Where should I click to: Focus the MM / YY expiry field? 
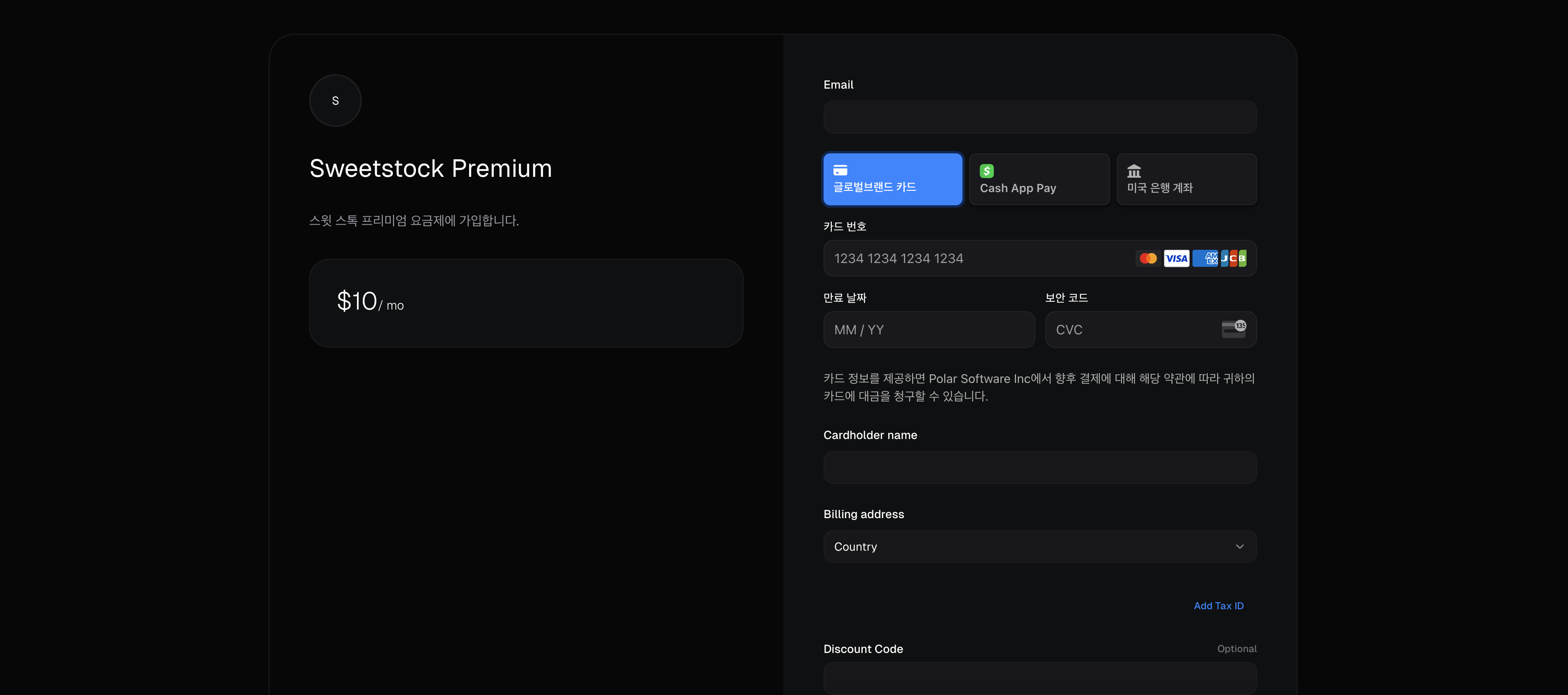(x=929, y=329)
